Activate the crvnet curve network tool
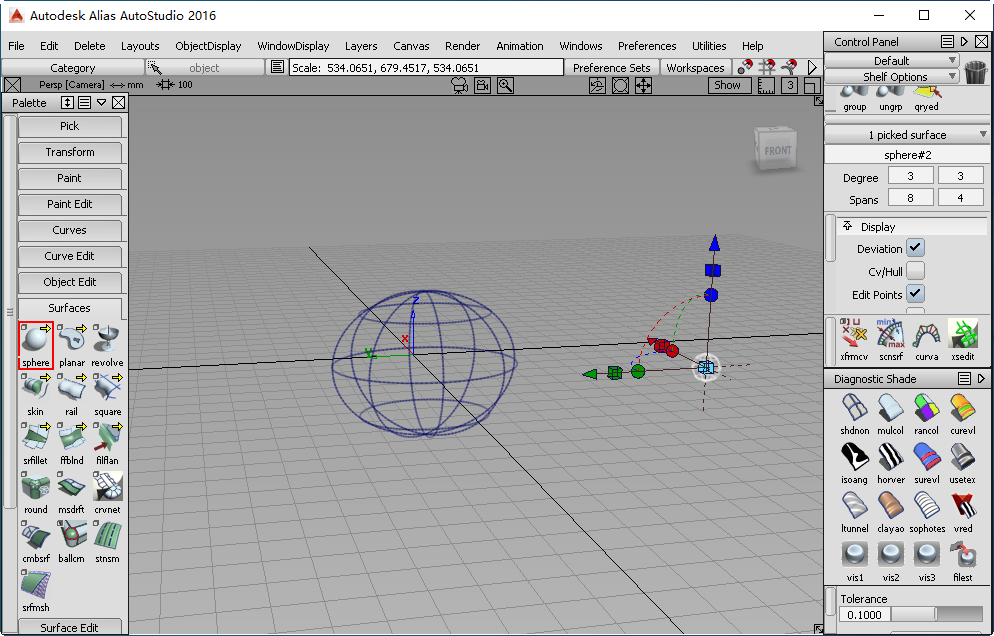Screen dimensions: 994x636 tap(107, 492)
